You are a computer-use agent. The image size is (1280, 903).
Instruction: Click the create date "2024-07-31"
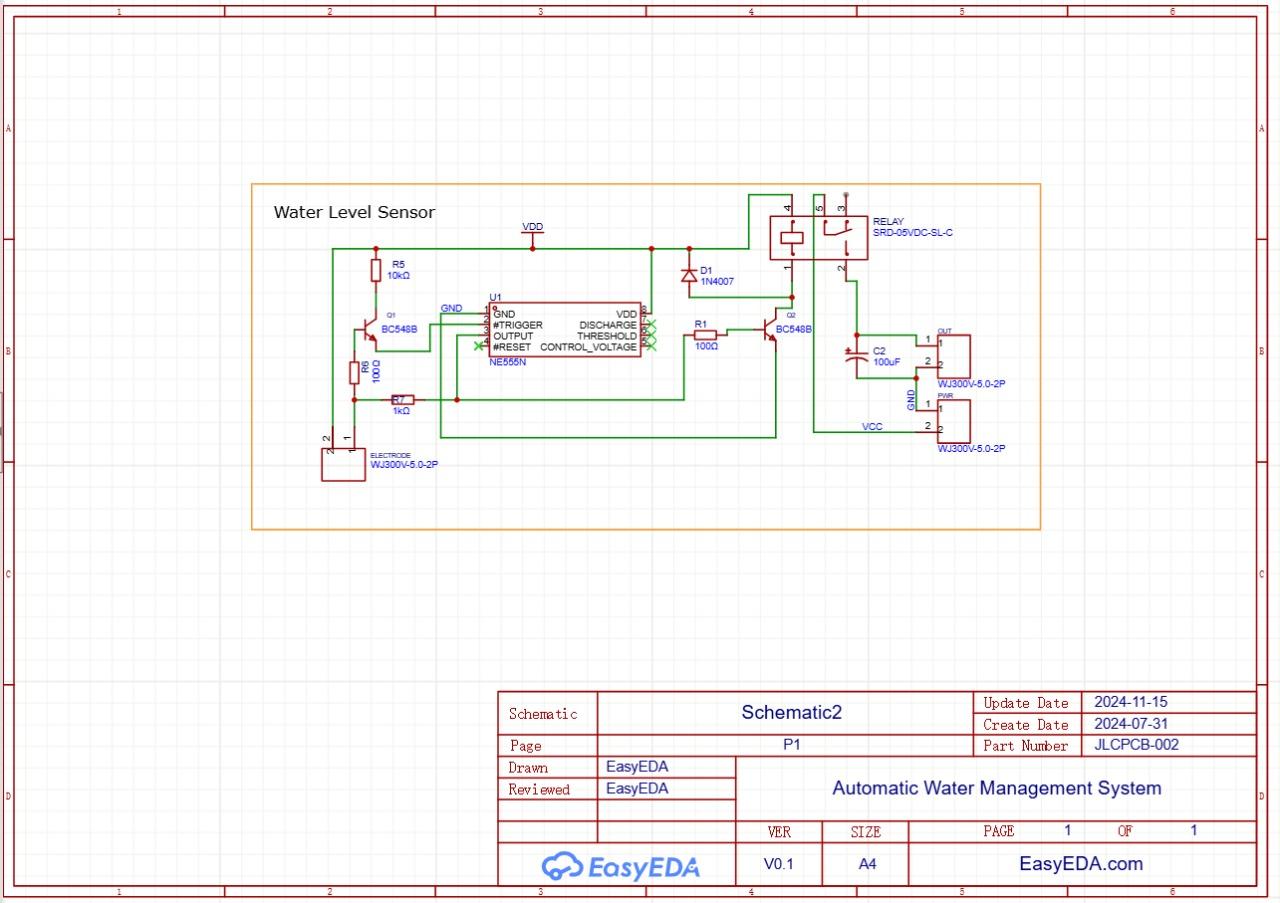pos(1130,723)
